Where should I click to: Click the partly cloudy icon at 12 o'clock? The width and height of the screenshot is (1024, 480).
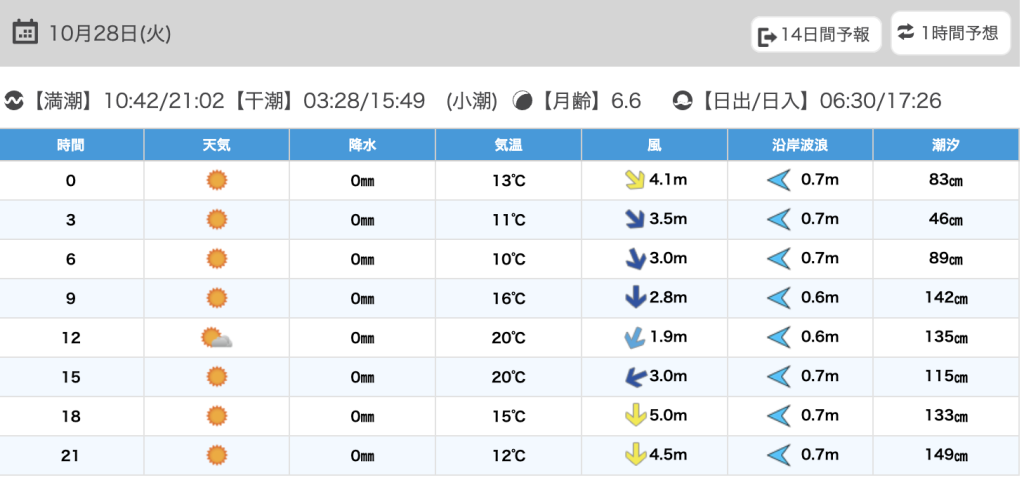point(216,338)
